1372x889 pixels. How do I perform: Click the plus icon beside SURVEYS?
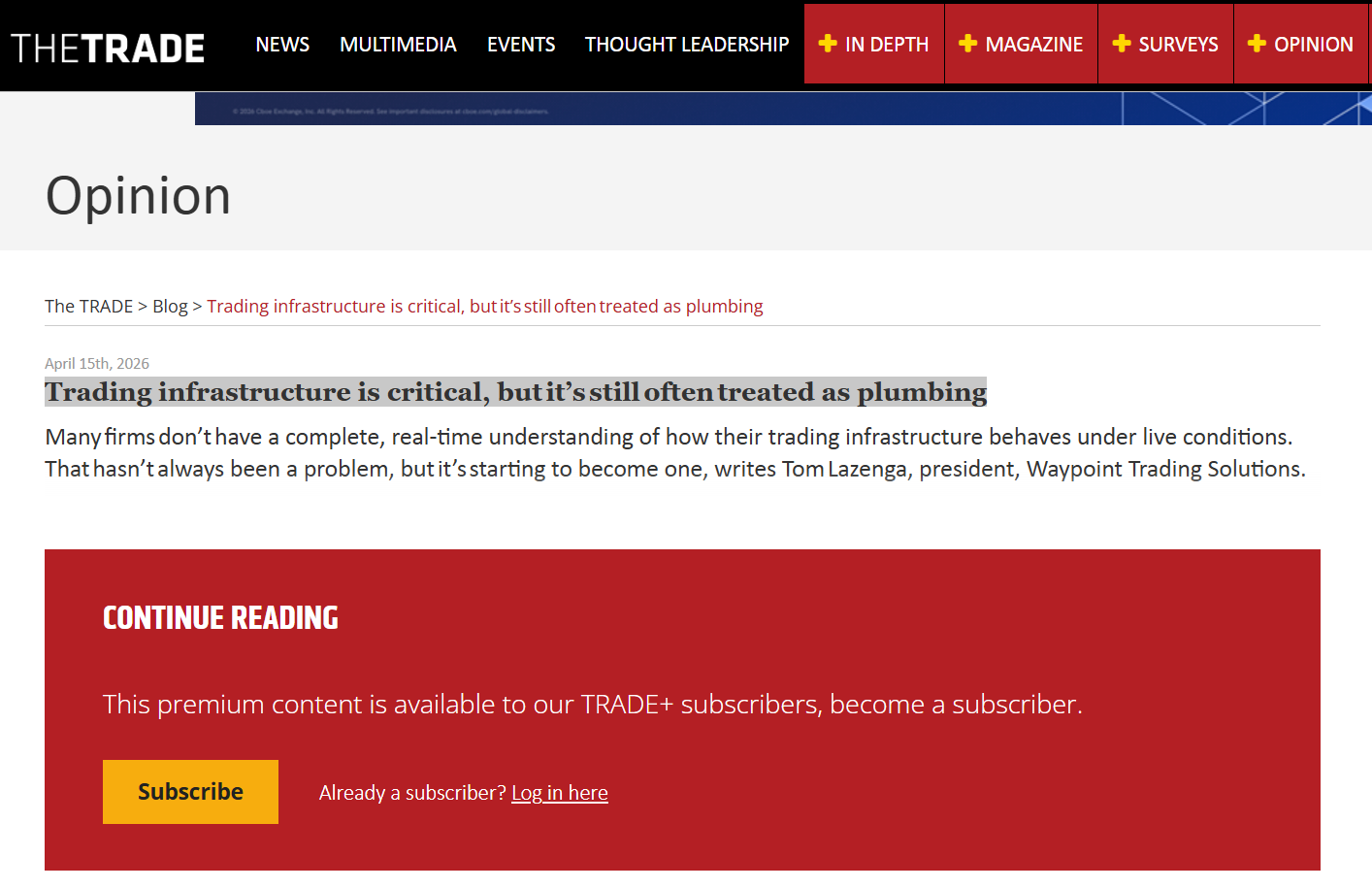1122,44
